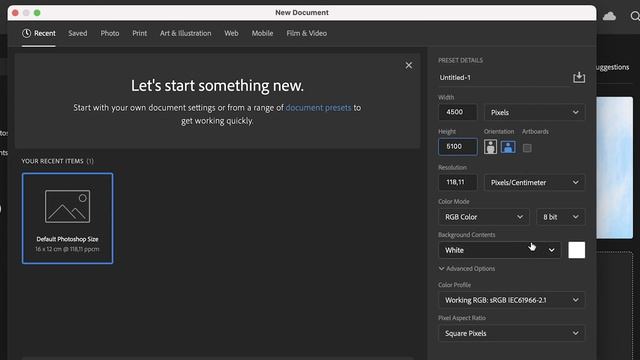Collapse the Advanced Options section
The height and width of the screenshot is (360, 640).
467,269
